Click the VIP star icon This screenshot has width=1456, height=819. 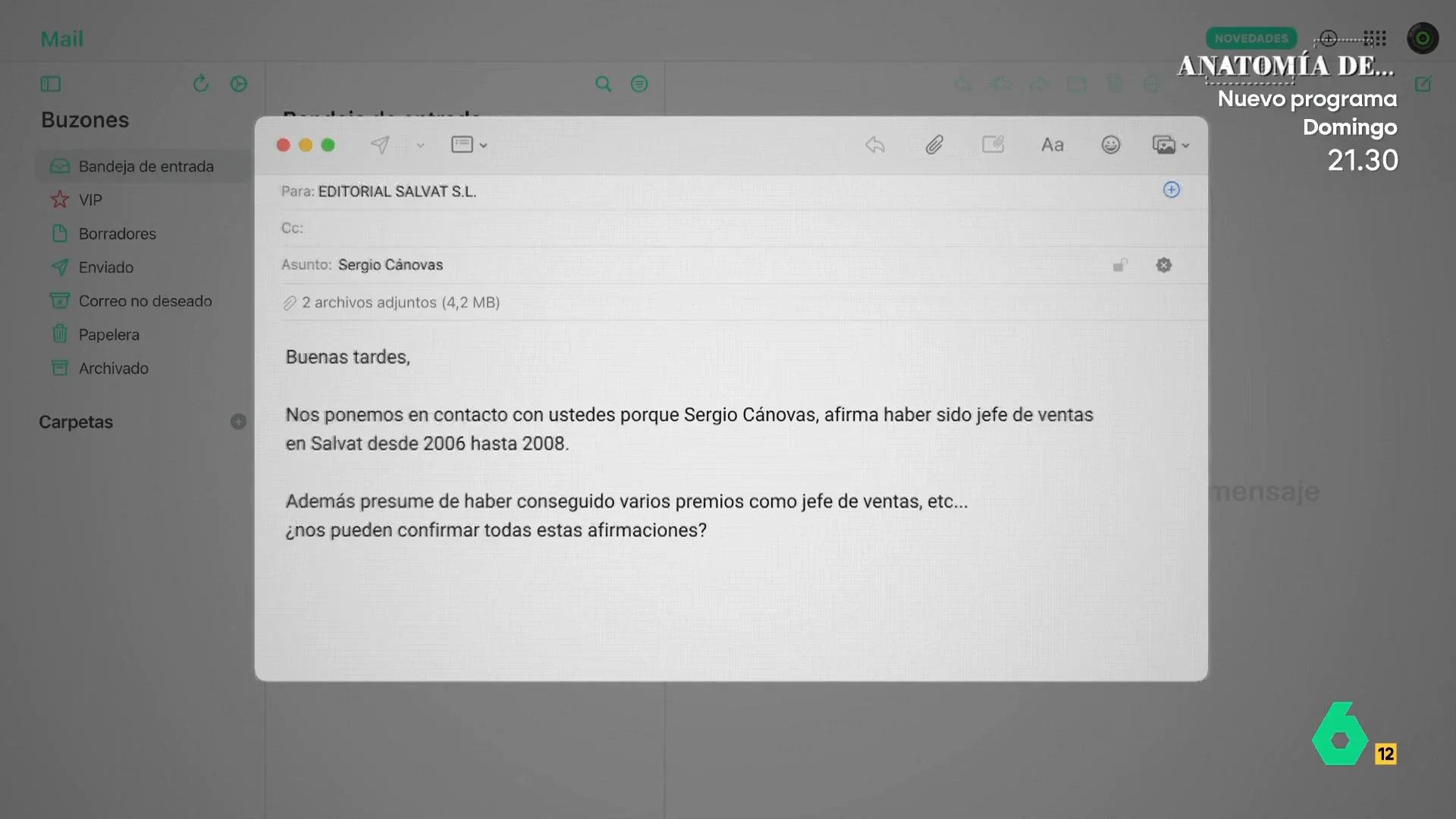[x=60, y=199]
